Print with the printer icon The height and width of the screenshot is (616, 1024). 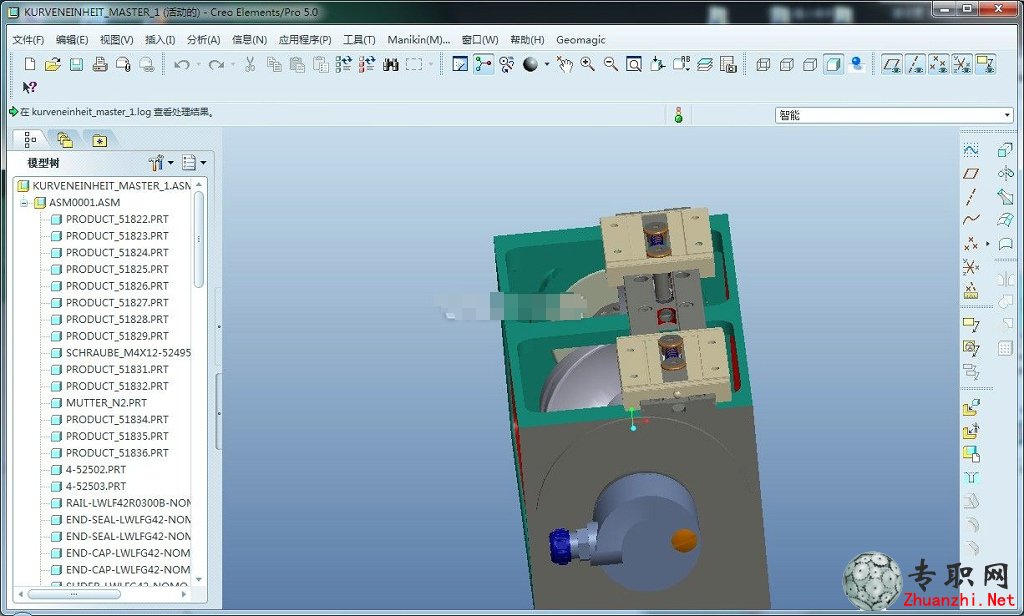pos(100,64)
